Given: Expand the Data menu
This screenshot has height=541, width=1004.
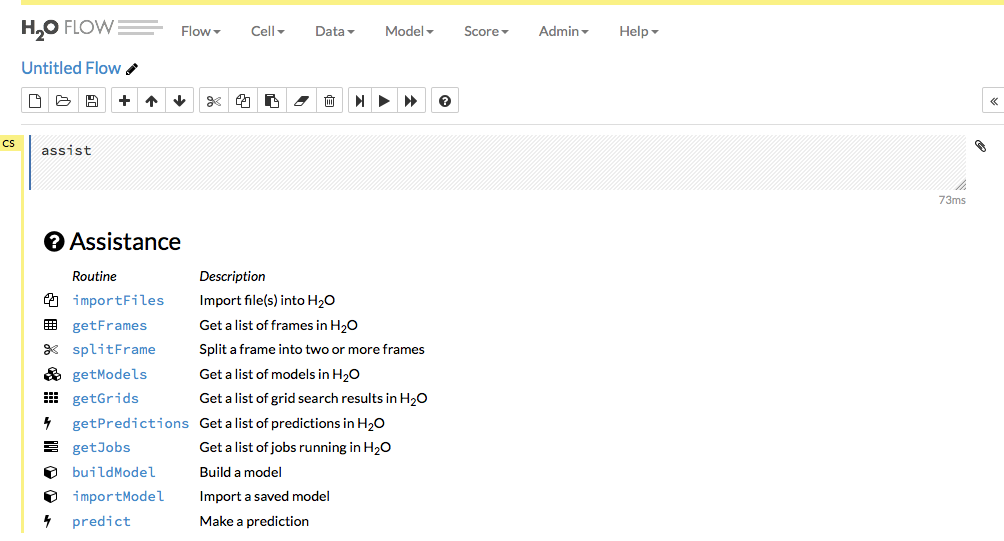Looking at the screenshot, I should coord(334,31).
